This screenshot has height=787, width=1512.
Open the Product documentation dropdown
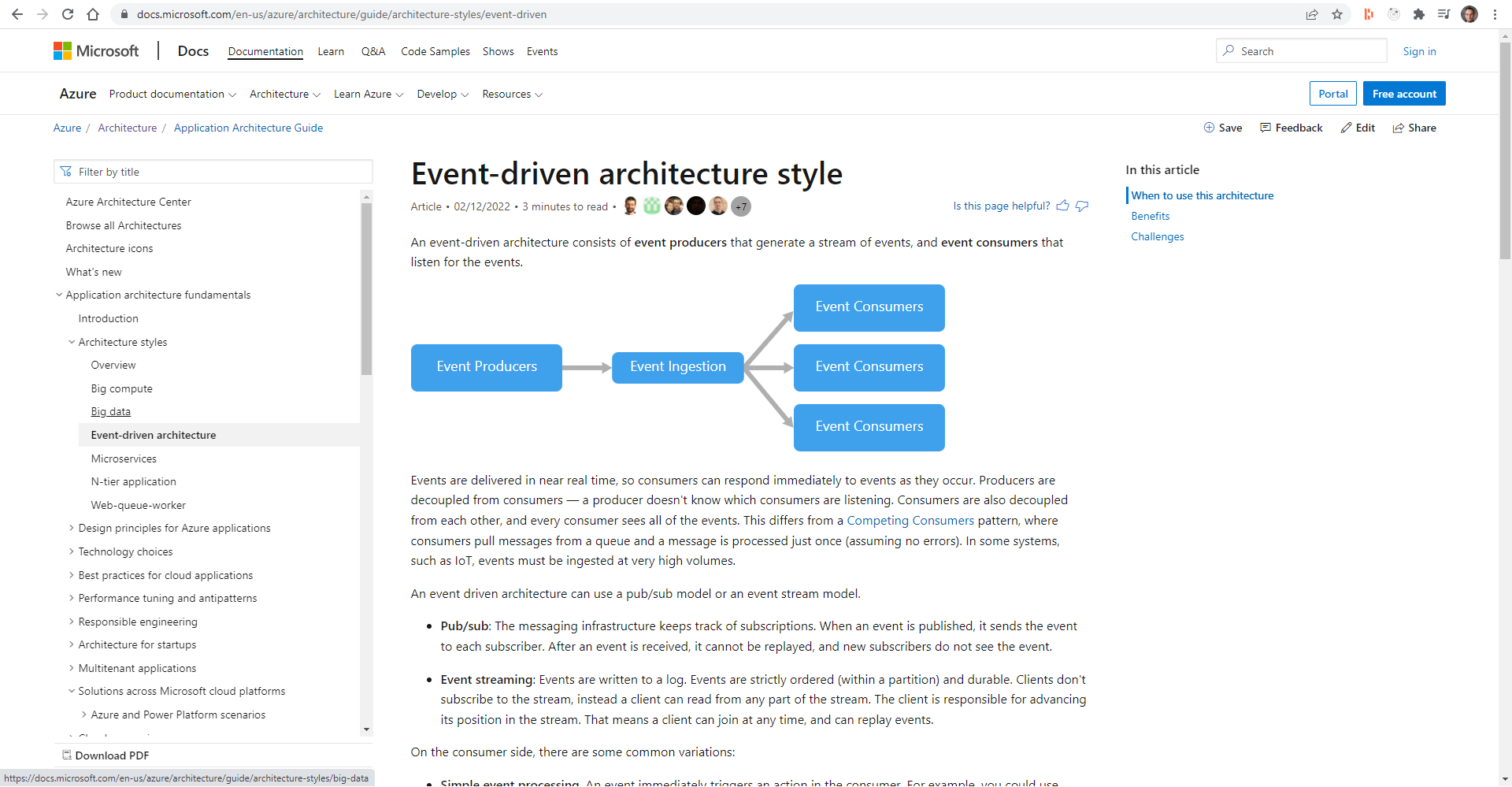coord(172,94)
